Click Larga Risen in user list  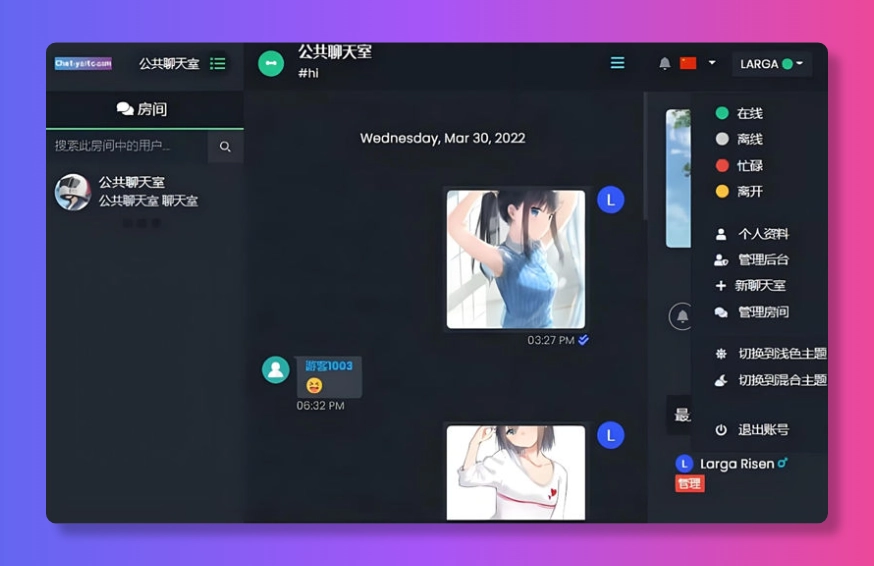pos(737,464)
